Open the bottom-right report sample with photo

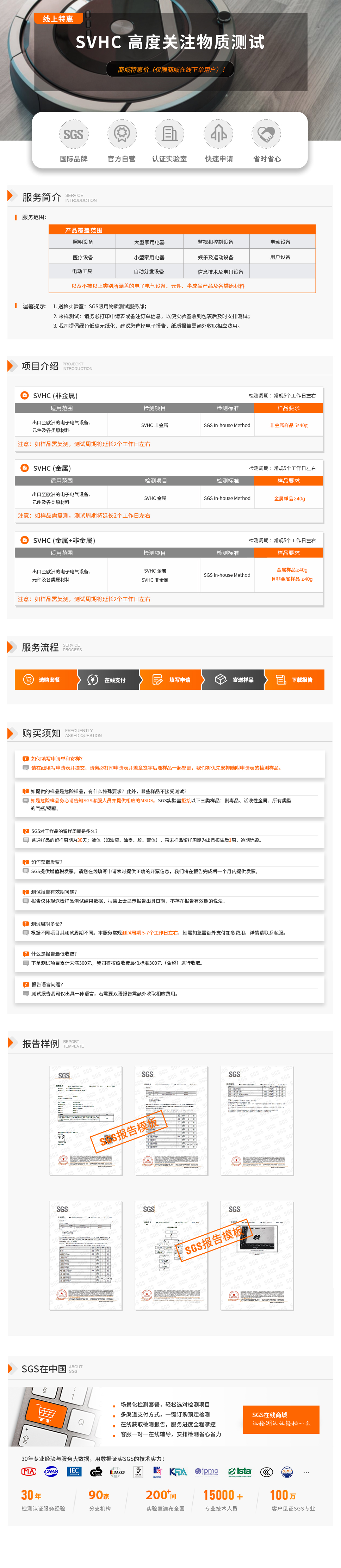coord(257,1255)
